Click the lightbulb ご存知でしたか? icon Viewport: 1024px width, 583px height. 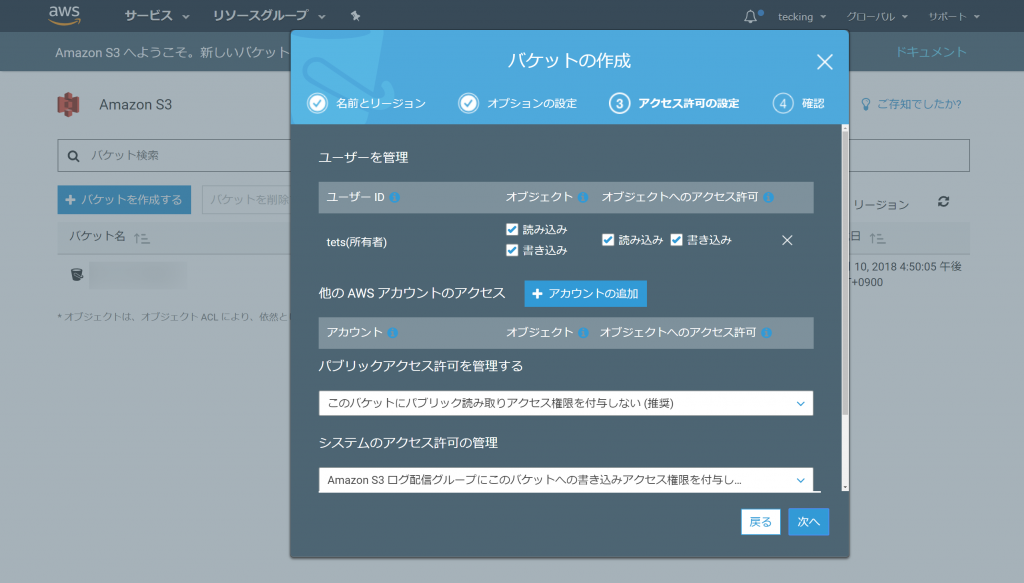tap(865, 104)
